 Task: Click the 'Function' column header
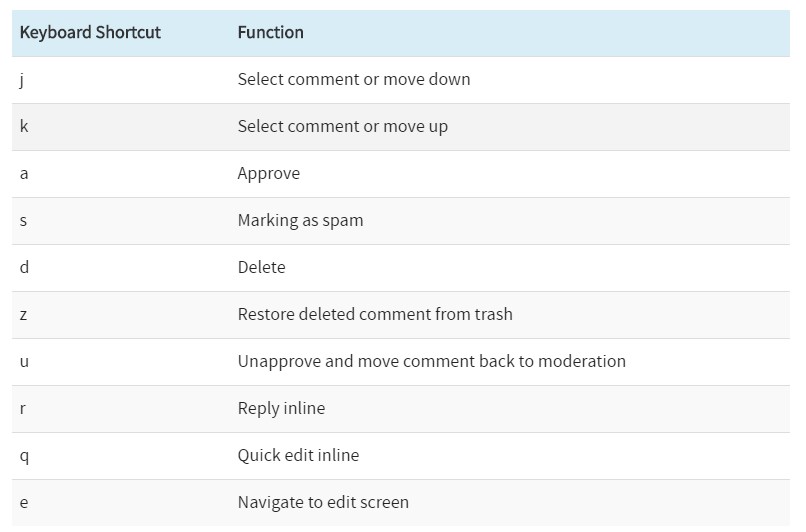pos(270,33)
